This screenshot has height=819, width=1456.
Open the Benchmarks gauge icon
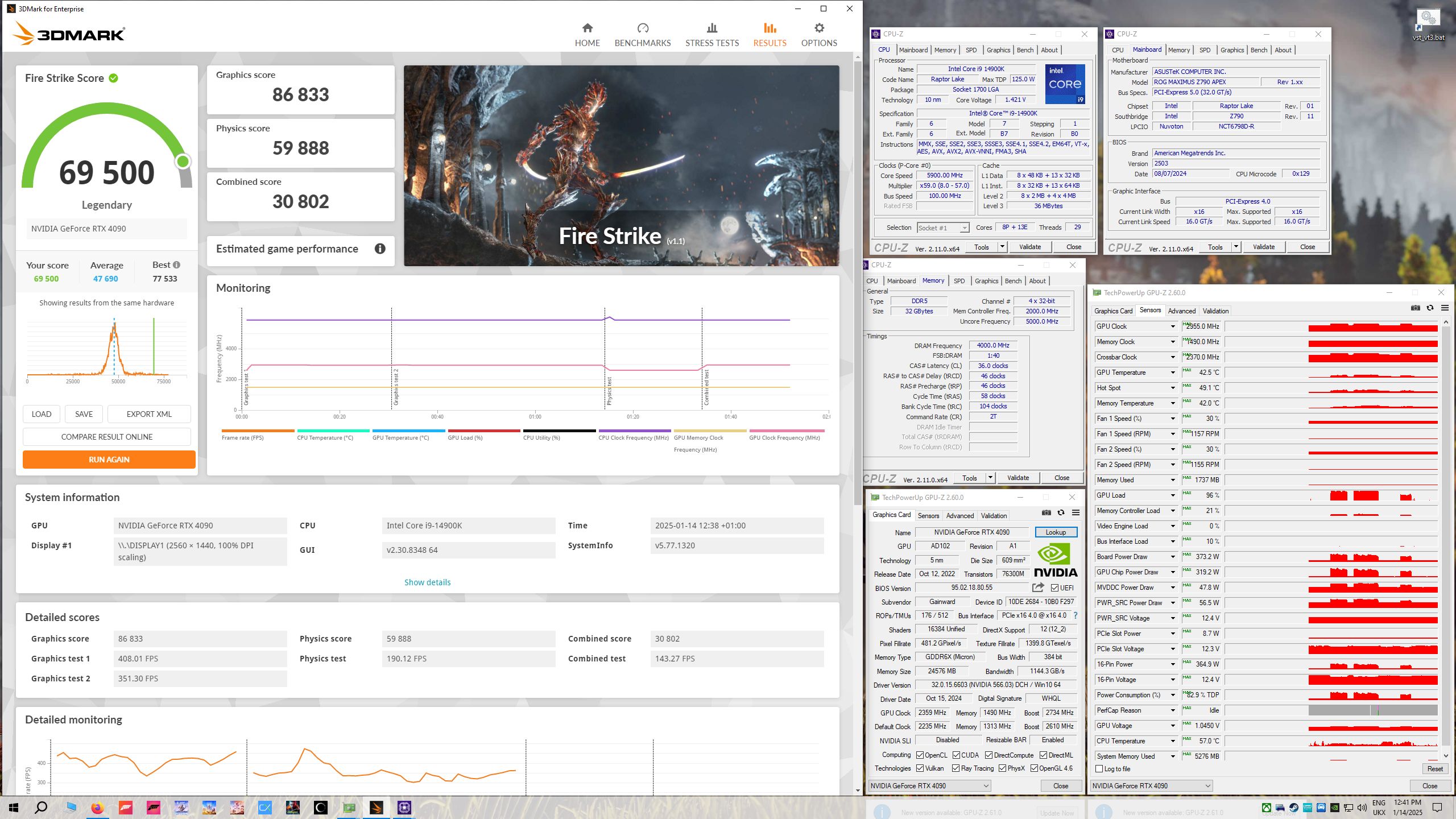[x=643, y=28]
